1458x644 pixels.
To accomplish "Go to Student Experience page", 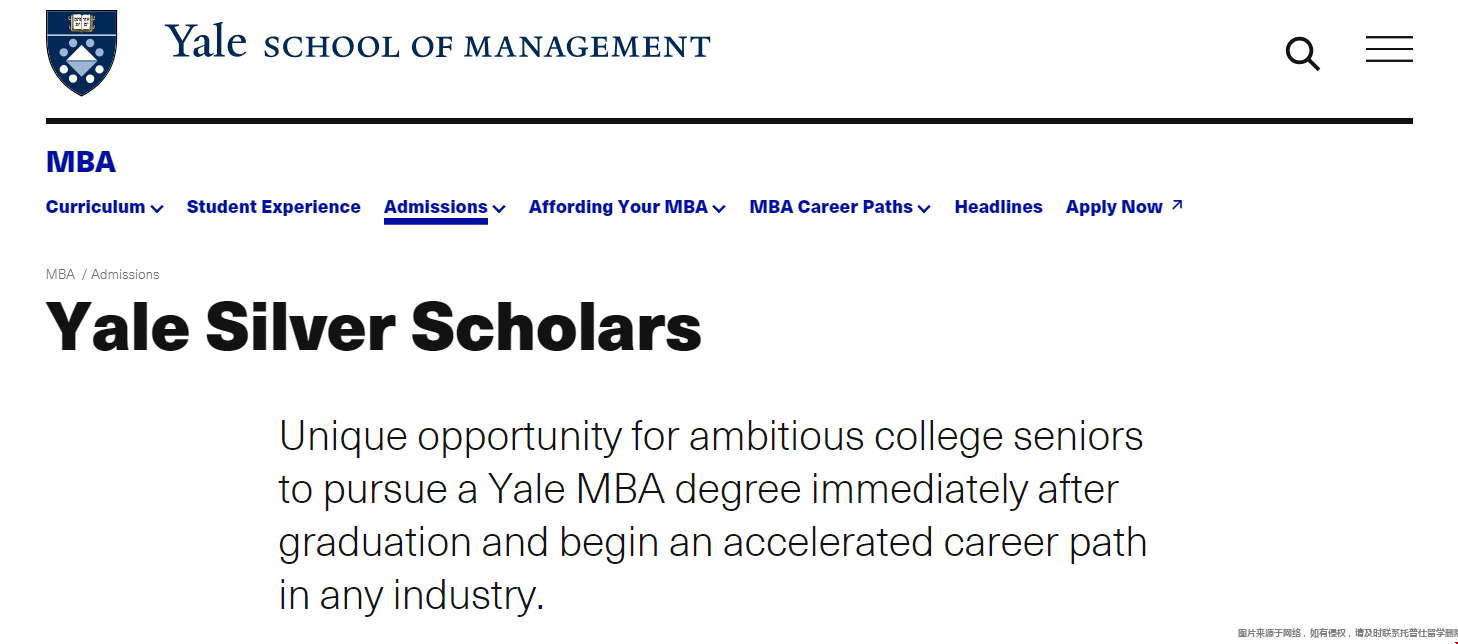I will pos(274,207).
